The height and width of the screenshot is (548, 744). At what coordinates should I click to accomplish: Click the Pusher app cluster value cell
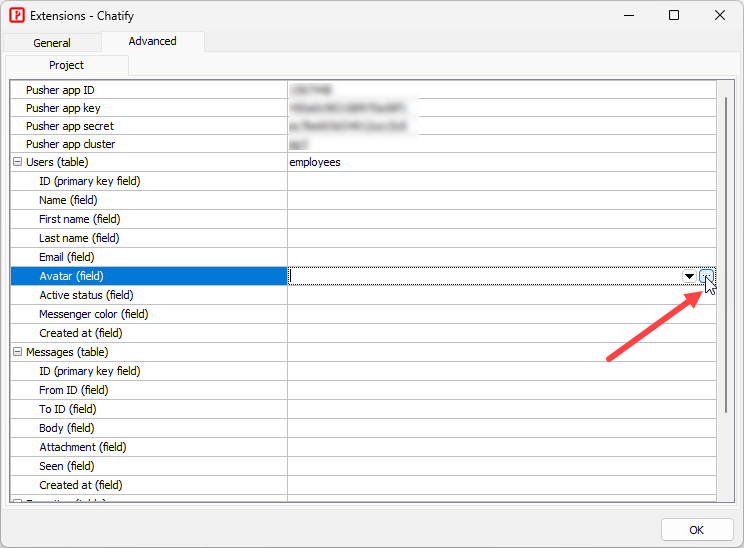point(502,144)
